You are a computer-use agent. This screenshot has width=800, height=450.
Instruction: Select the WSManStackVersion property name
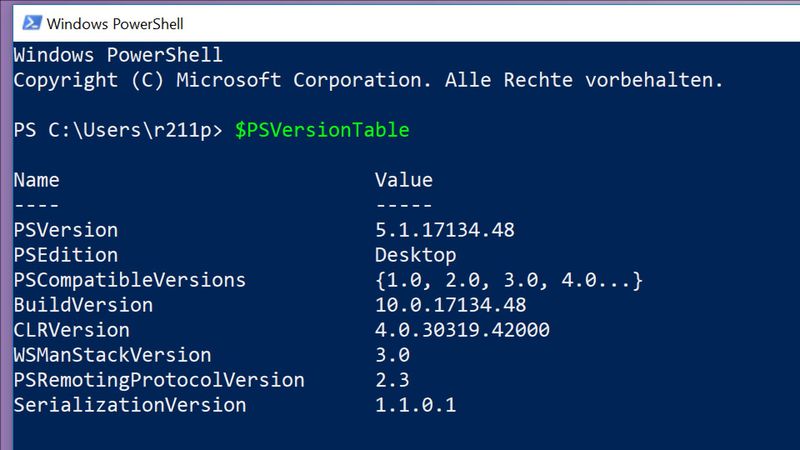point(112,355)
